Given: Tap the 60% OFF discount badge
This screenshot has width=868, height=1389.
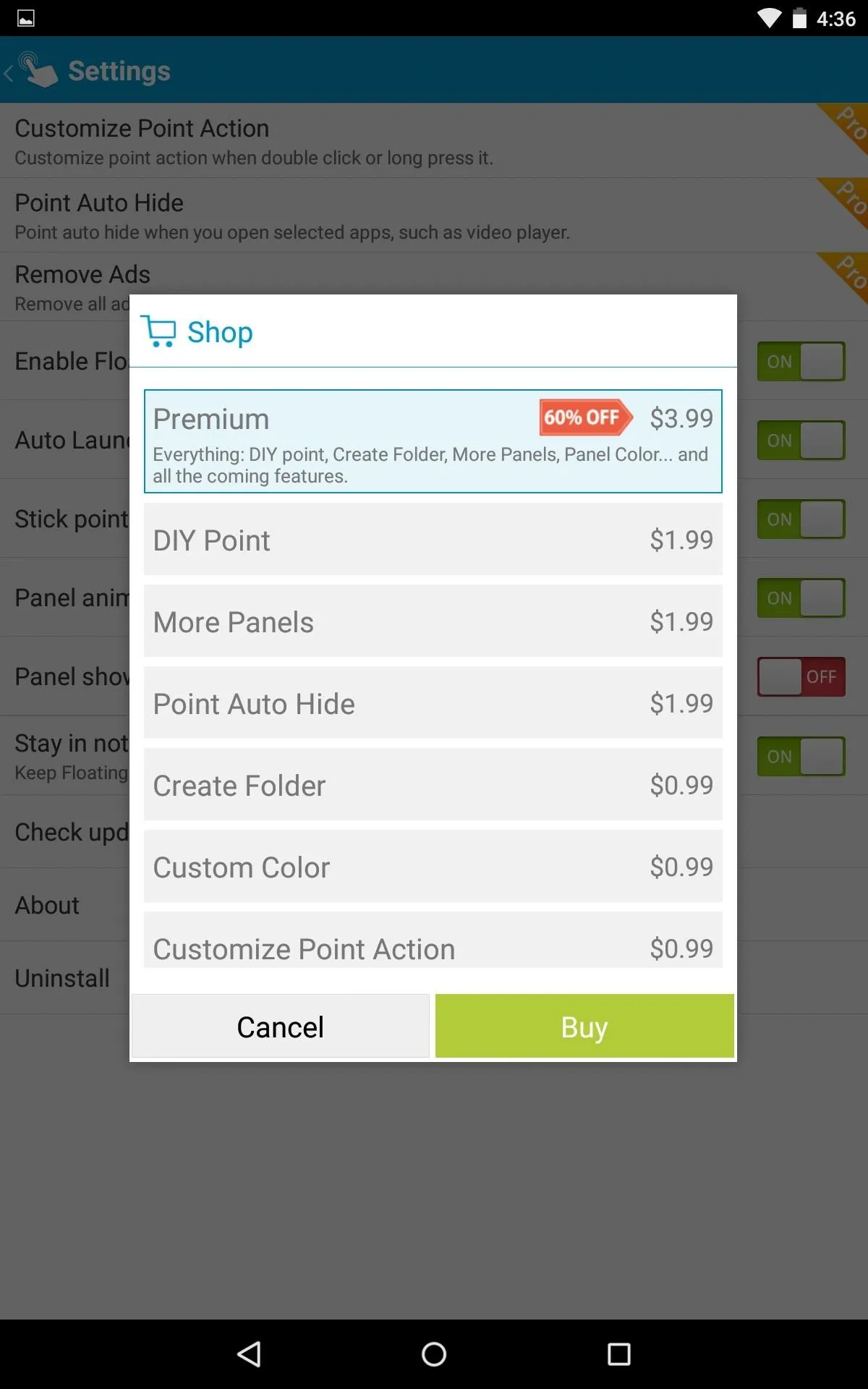Looking at the screenshot, I should (586, 417).
